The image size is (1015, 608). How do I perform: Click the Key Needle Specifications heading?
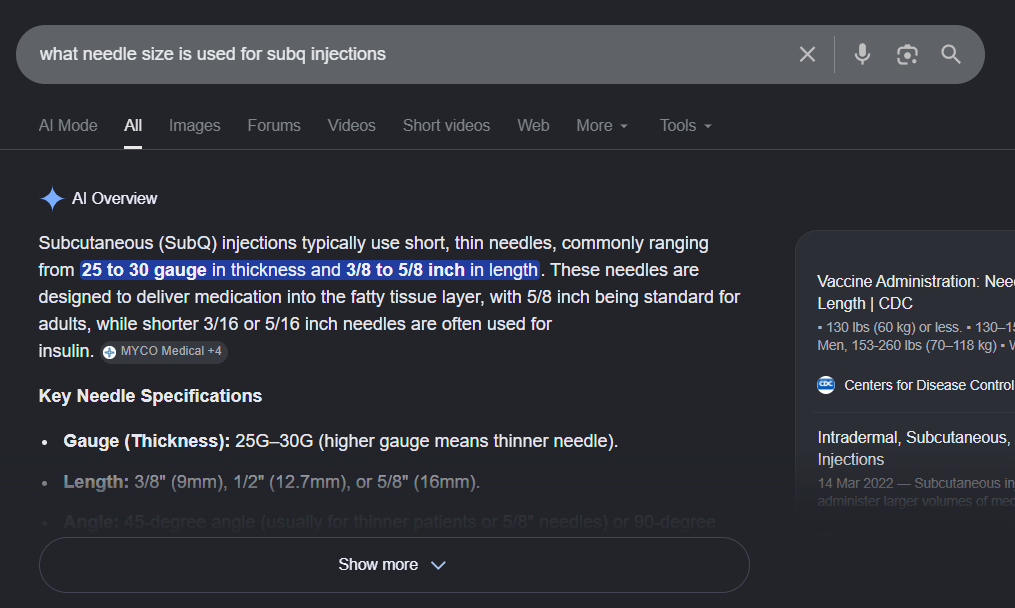[150, 396]
